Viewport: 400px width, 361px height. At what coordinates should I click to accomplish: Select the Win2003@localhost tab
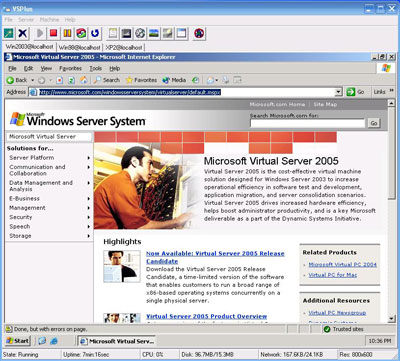pyautogui.click(x=29, y=47)
